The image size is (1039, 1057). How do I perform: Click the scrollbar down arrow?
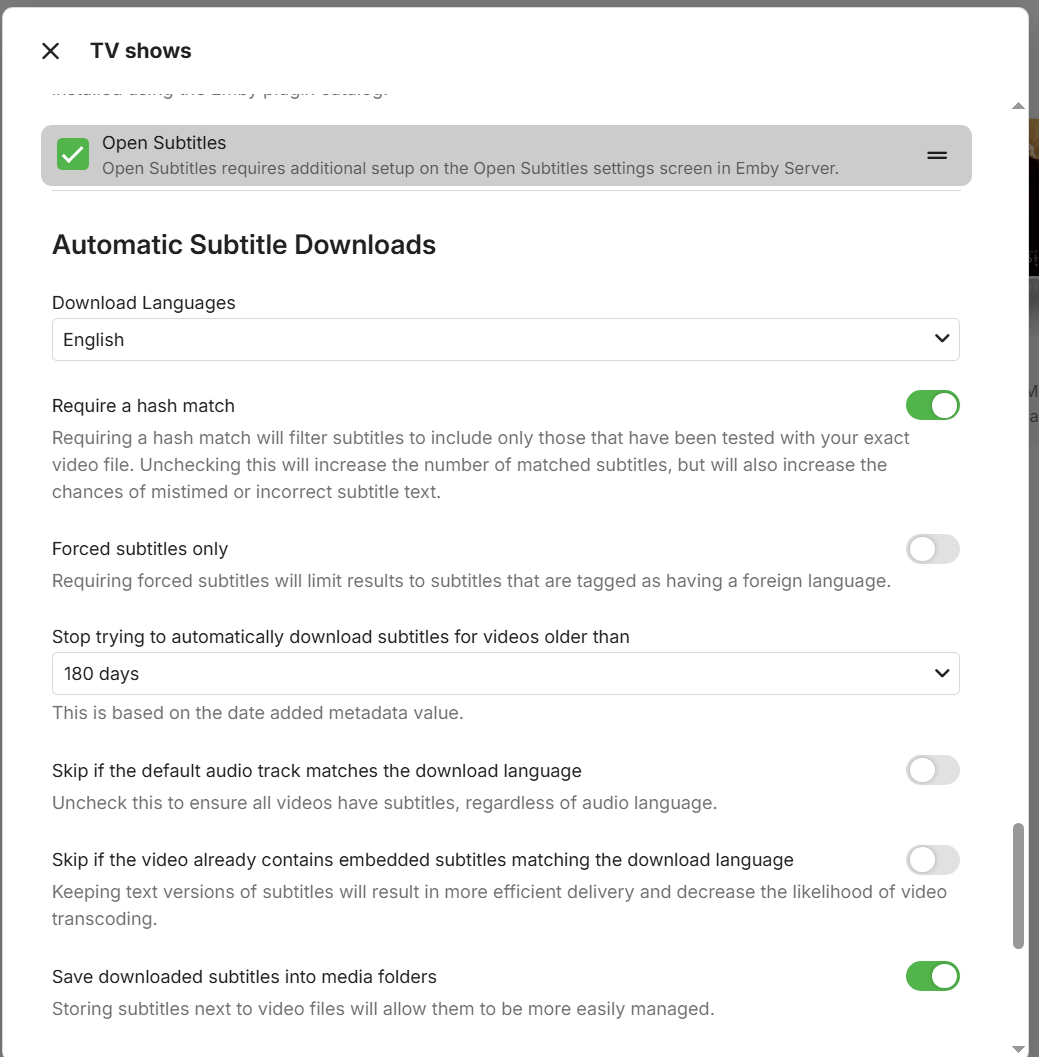1018,1048
